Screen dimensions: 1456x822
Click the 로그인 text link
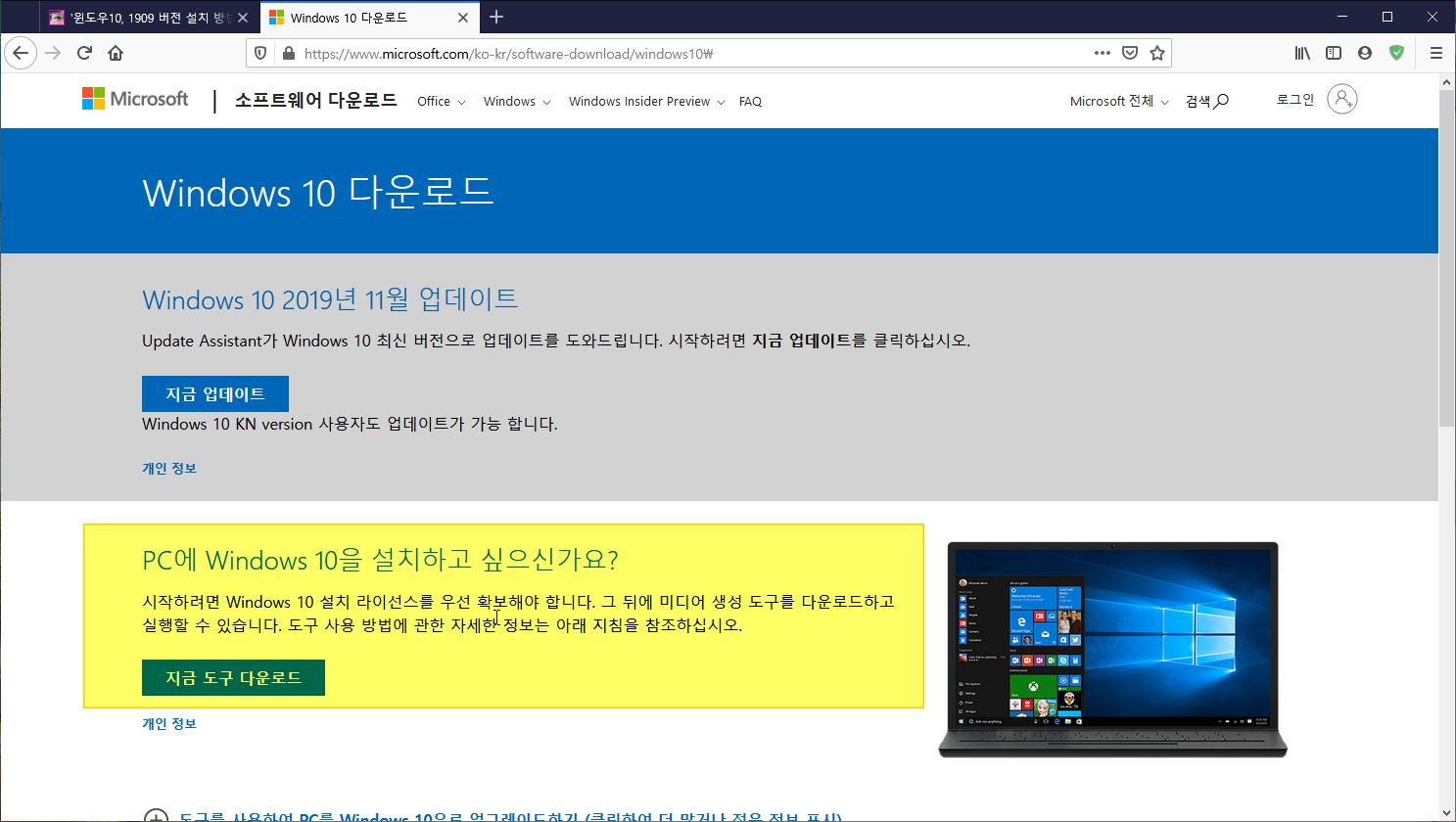pyautogui.click(x=1295, y=100)
